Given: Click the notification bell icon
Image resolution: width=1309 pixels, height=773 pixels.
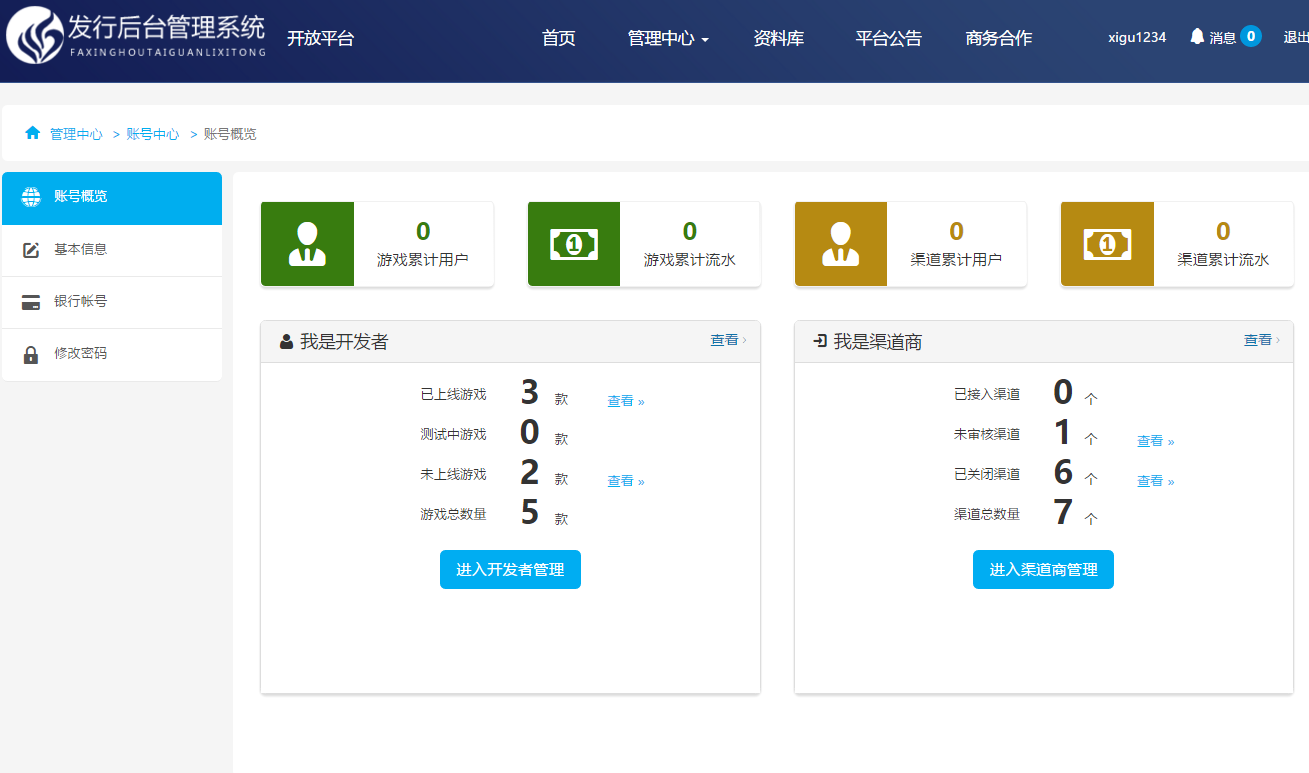Looking at the screenshot, I should pyautogui.click(x=1197, y=37).
